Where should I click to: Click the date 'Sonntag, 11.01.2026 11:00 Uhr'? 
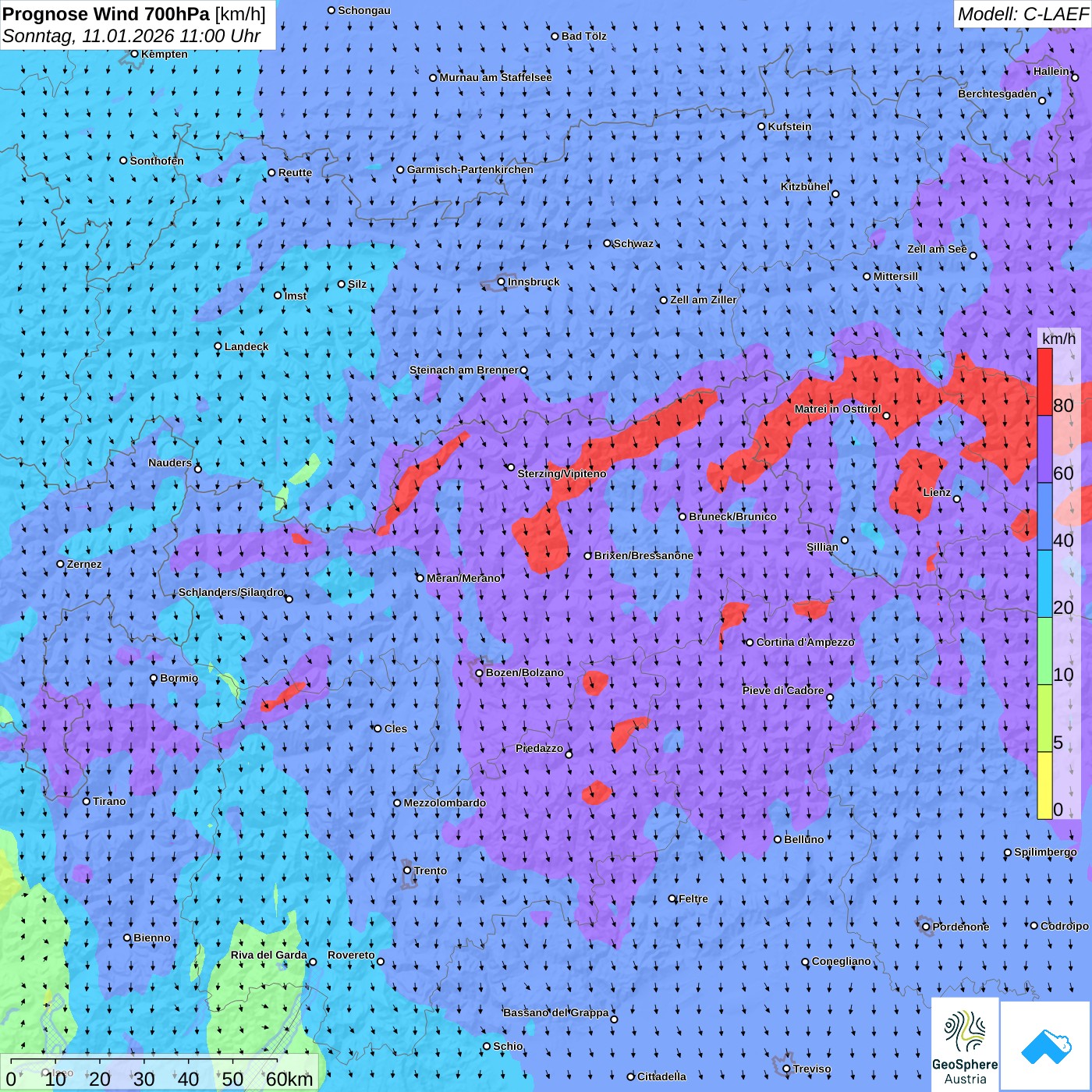coord(131,36)
